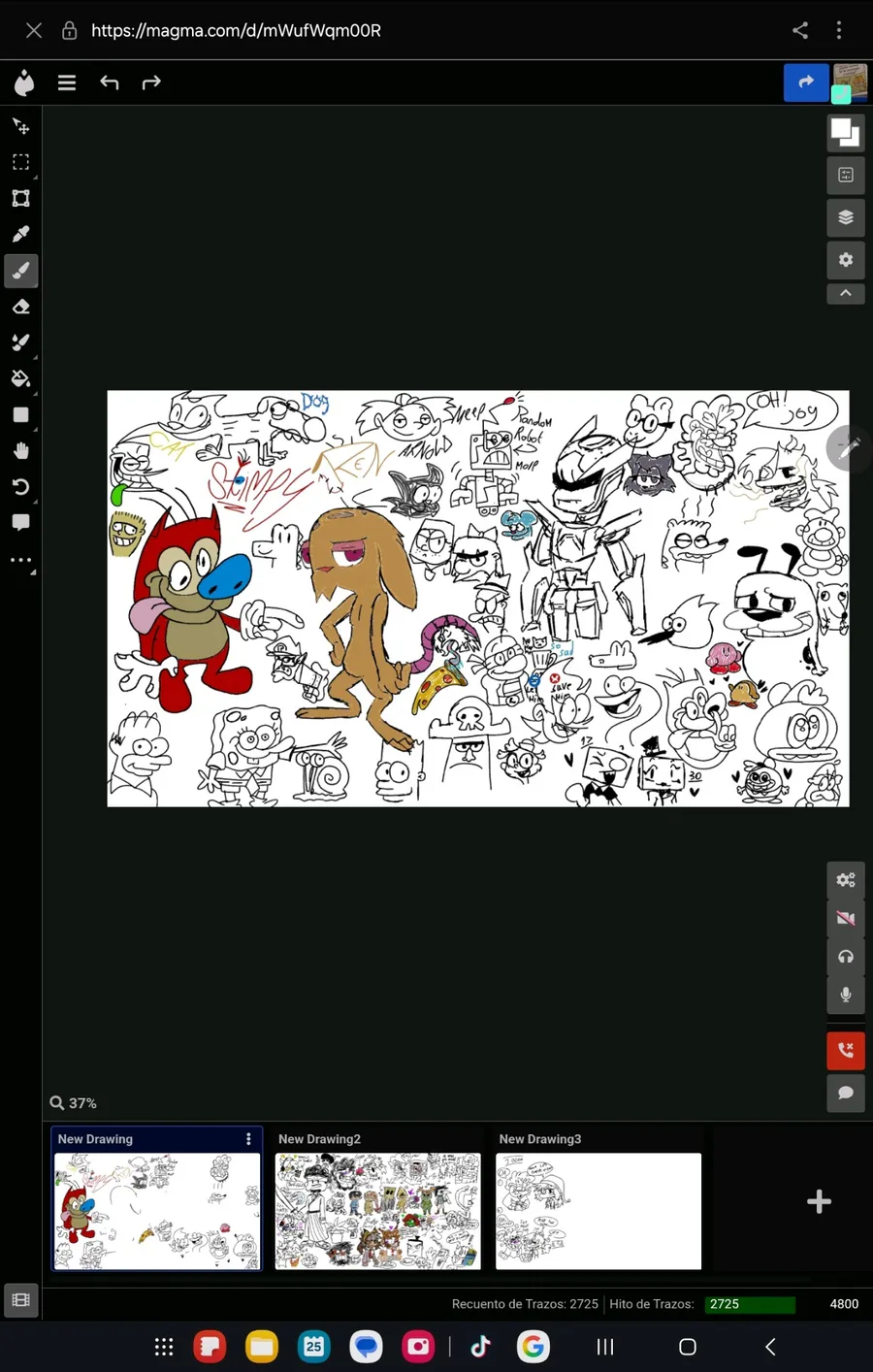Select the Smudge/blend brush tool

pos(20,343)
